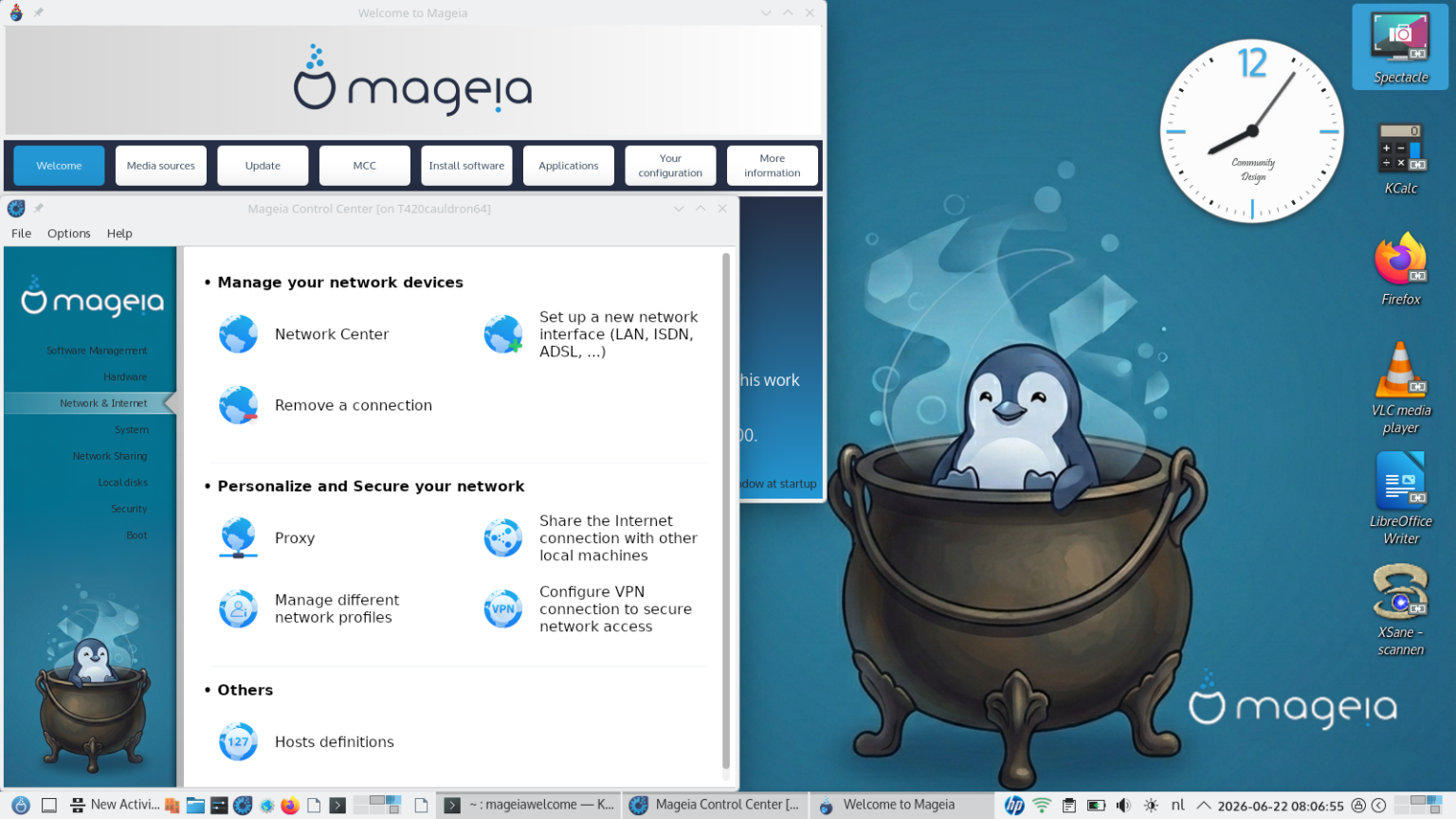Viewport: 1456px width, 819px height.
Task: Open the Hosts definitions 127 icon
Action: click(238, 741)
